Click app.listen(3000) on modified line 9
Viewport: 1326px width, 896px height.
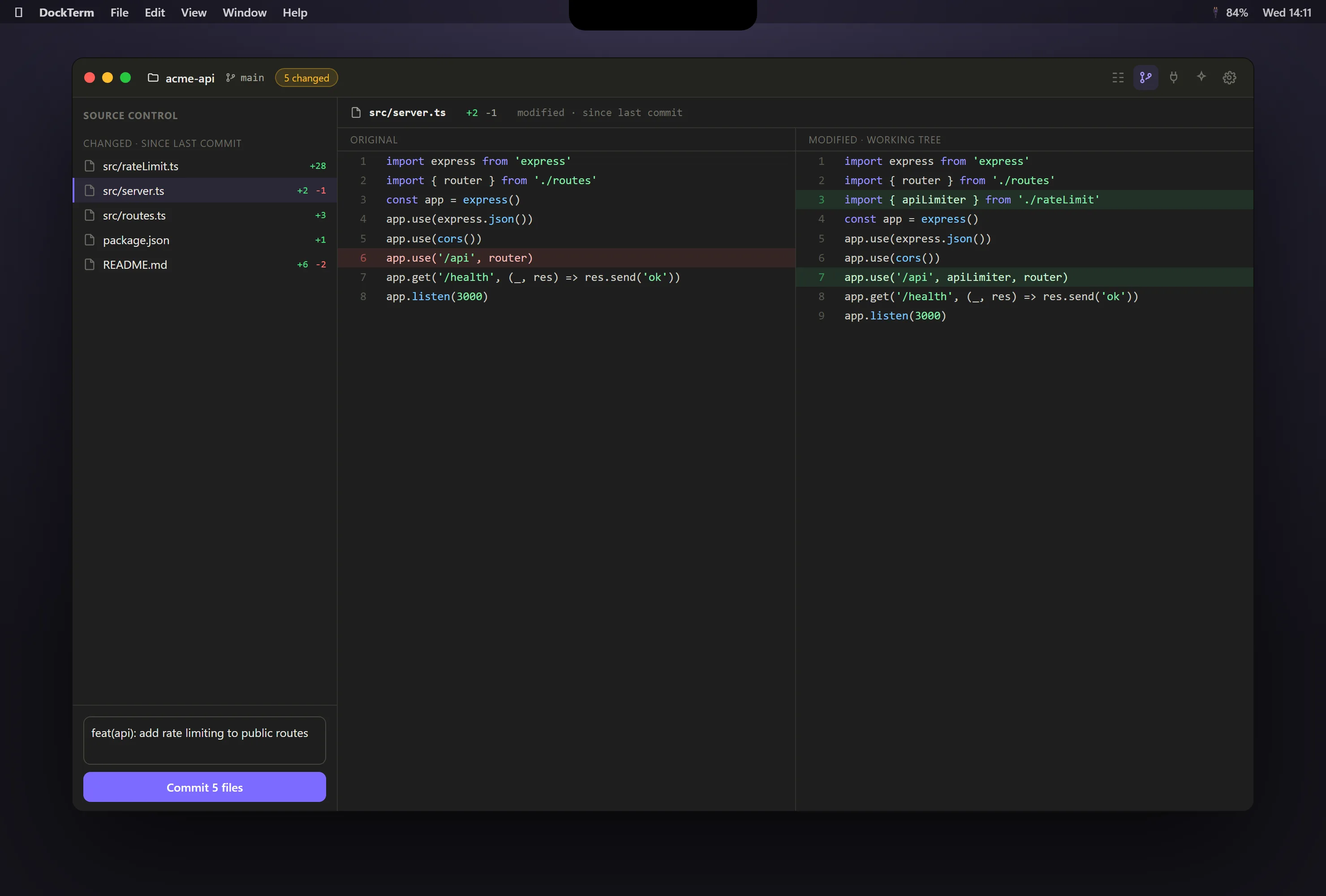point(895,315)
